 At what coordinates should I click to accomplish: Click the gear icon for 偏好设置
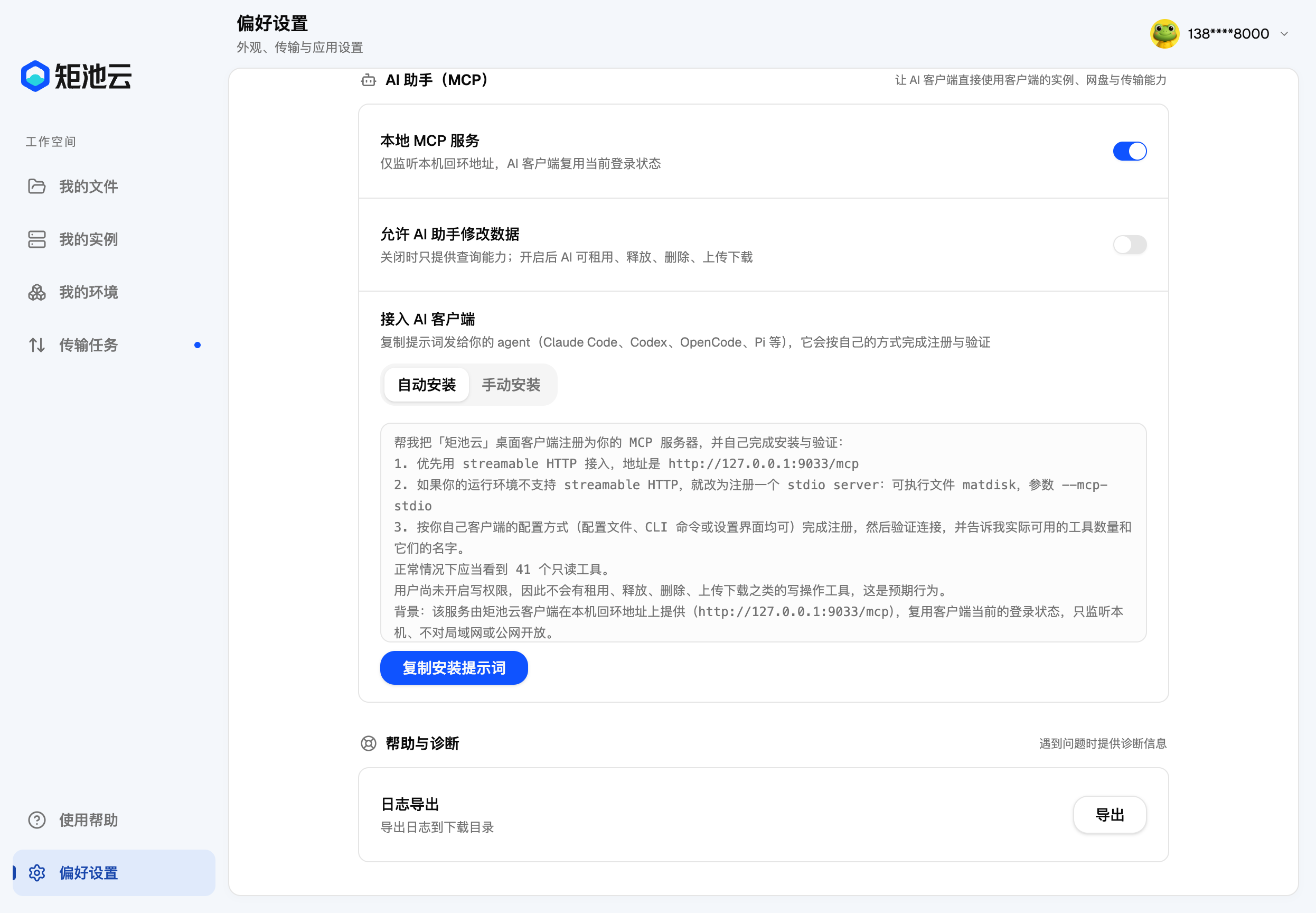tap(36, 873)
